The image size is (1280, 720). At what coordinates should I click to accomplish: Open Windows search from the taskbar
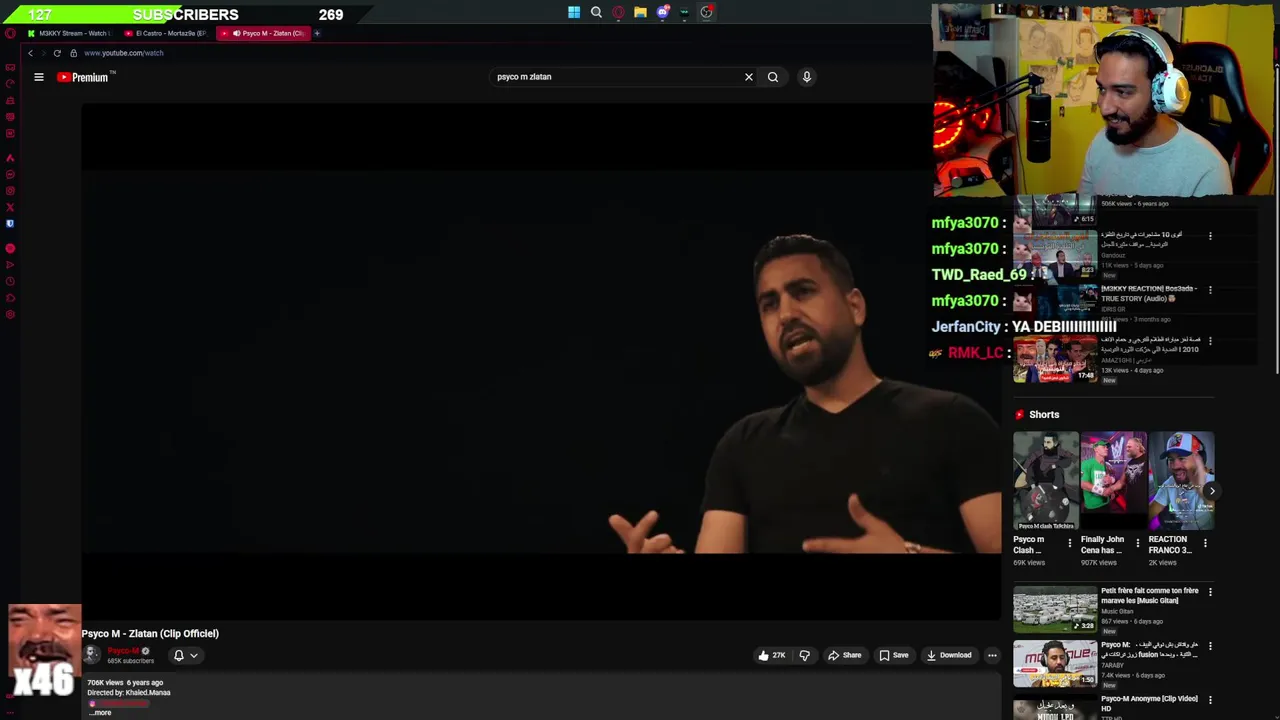[596, 13]
